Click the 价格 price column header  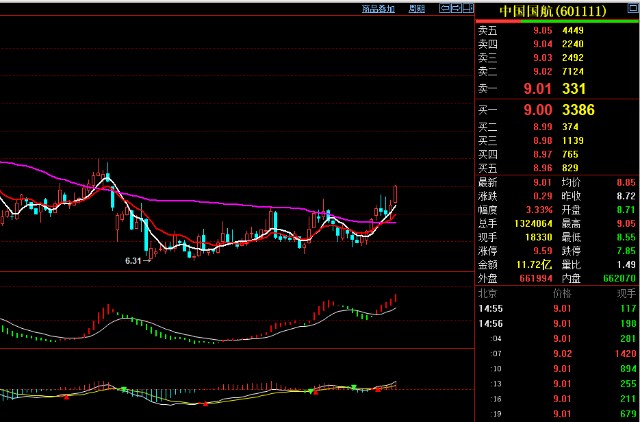pos(561,294)
